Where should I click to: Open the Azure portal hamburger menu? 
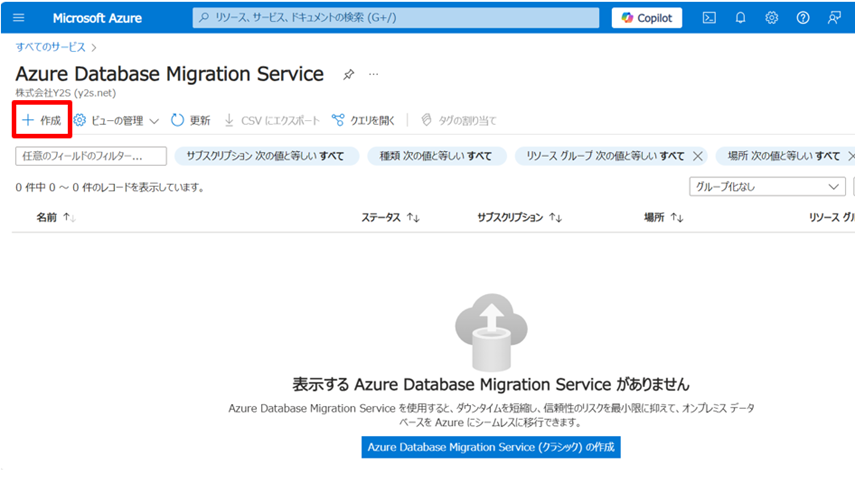[x=18, y=18]
